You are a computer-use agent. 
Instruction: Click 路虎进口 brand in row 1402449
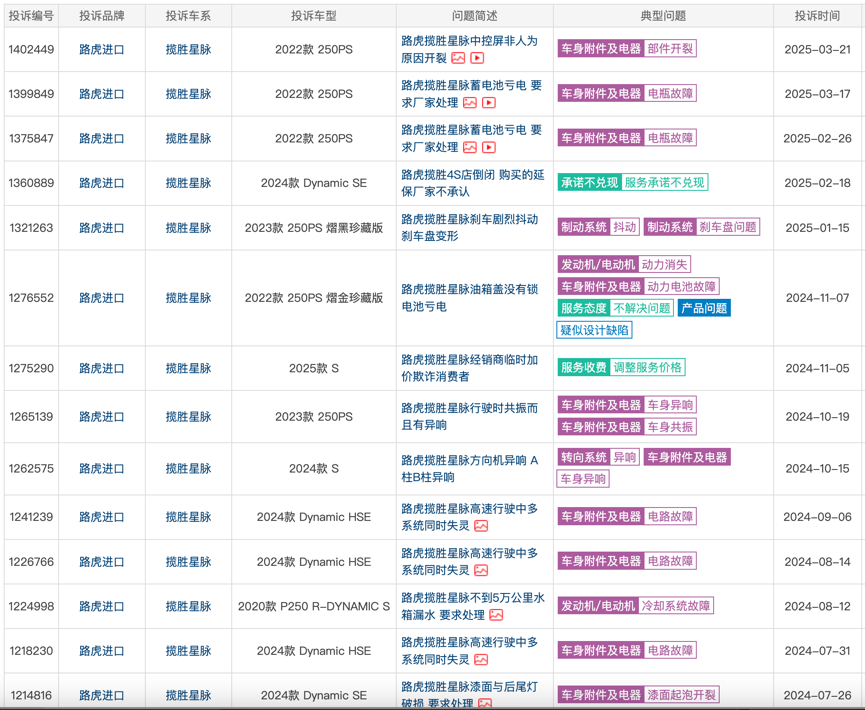pyautogui.click(x=102, y=50)
